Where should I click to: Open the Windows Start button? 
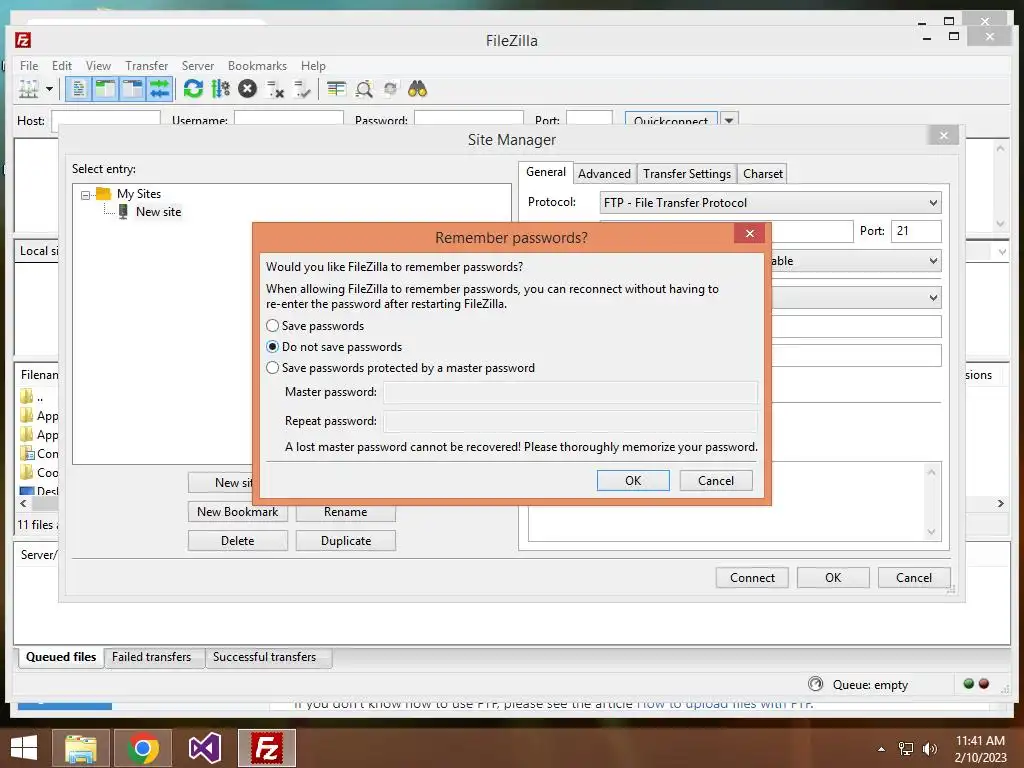[24, 748]
